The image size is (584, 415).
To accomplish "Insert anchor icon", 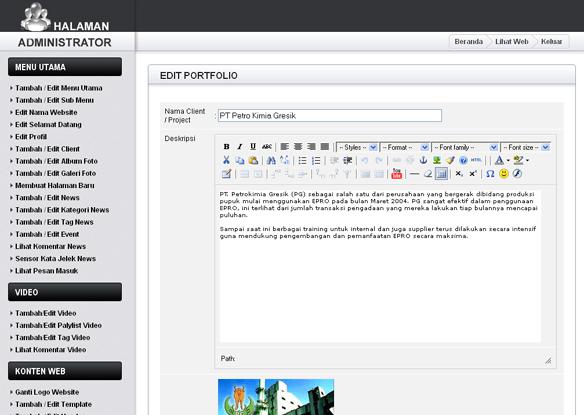I will (423, 160).
